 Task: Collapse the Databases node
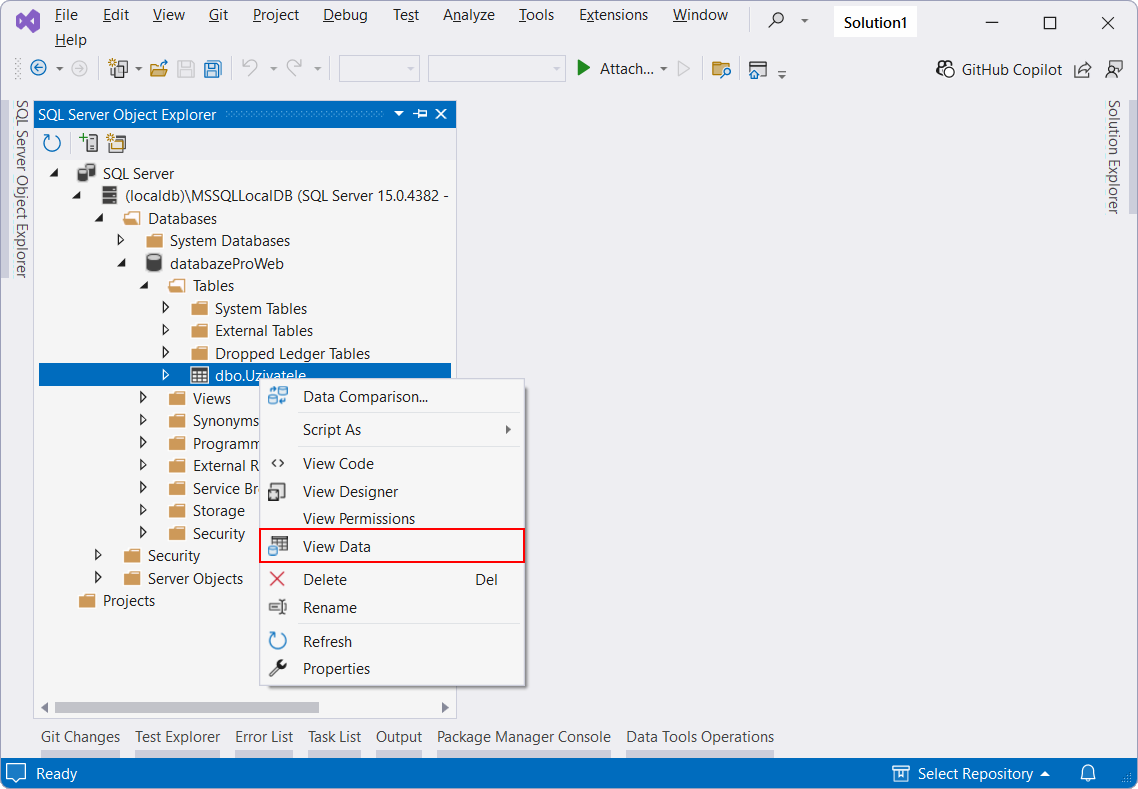pos(100,218)
